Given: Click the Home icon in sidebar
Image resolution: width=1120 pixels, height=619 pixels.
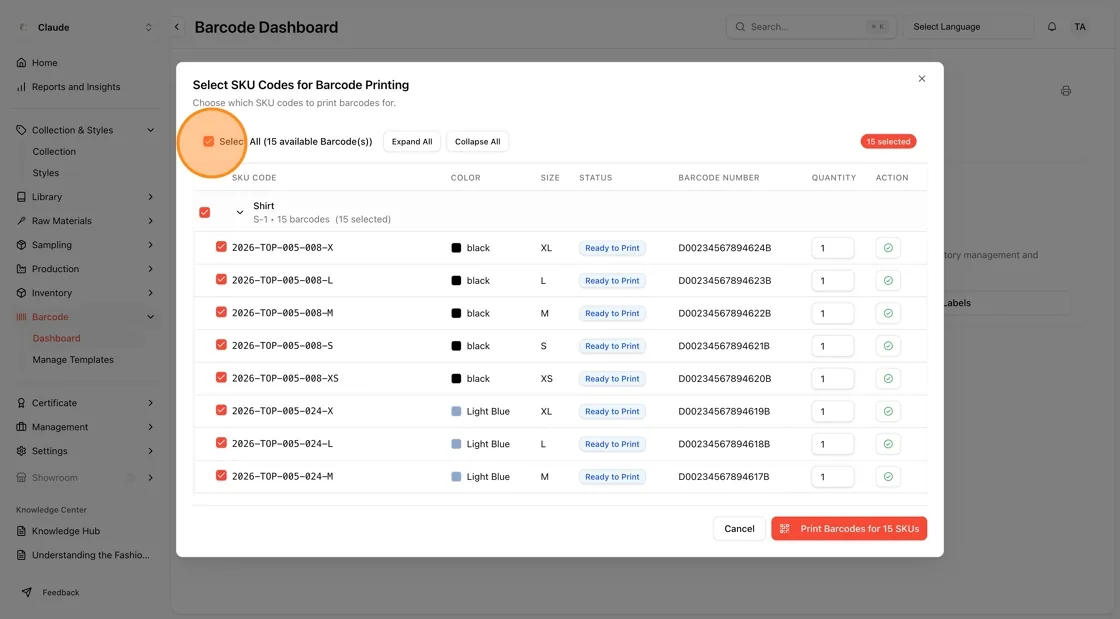Looking at the screenshot, I should pos(21,63).
